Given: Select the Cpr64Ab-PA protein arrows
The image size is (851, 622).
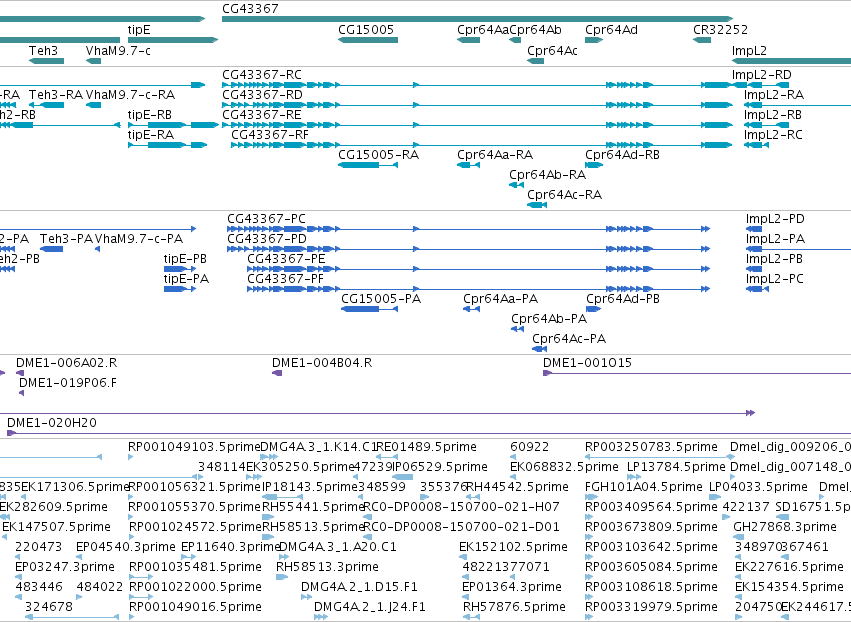Looking at the screenshot, I should coord(517,329).
